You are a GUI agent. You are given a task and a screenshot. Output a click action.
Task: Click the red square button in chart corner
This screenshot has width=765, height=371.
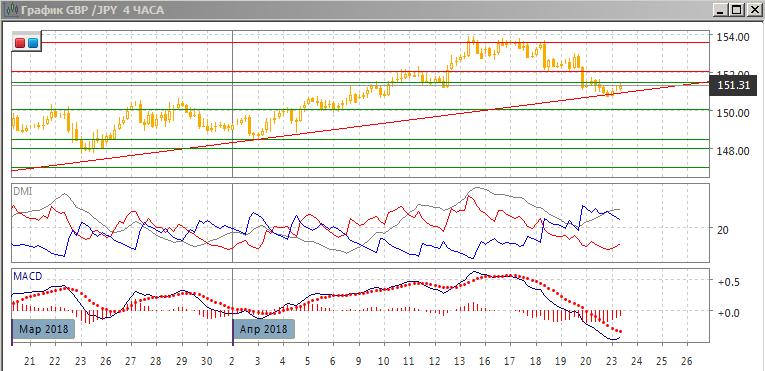click(x=20, y=43)
